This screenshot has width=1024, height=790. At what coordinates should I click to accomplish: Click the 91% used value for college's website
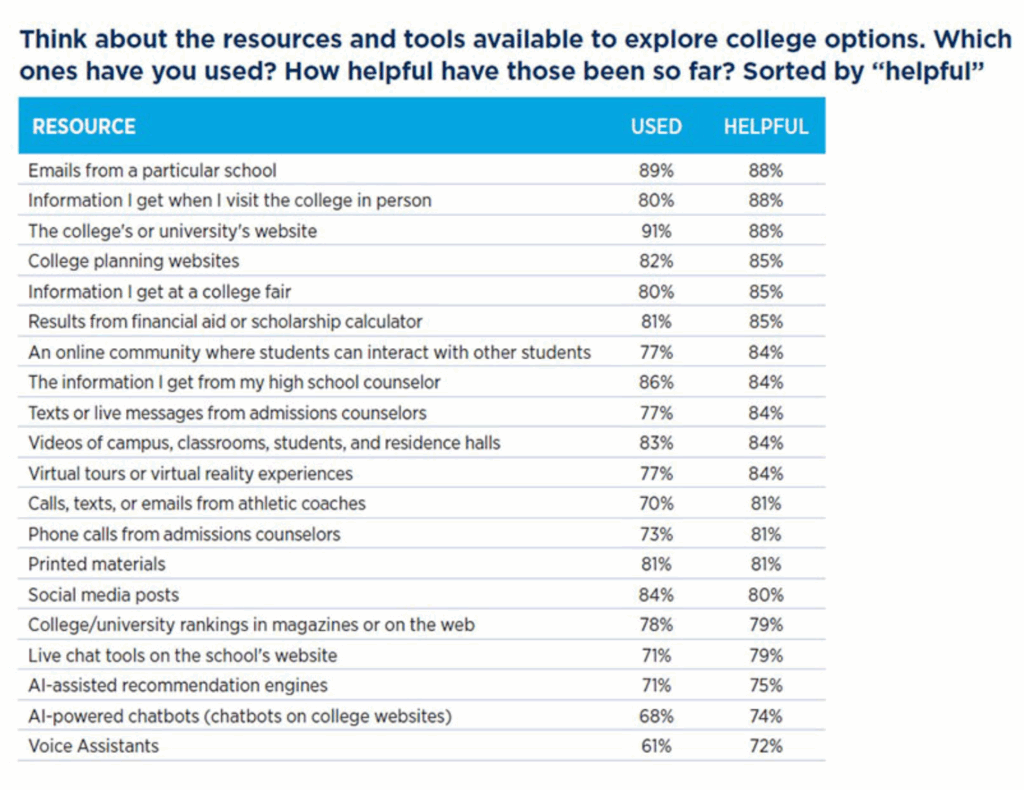tap(656, 231)
